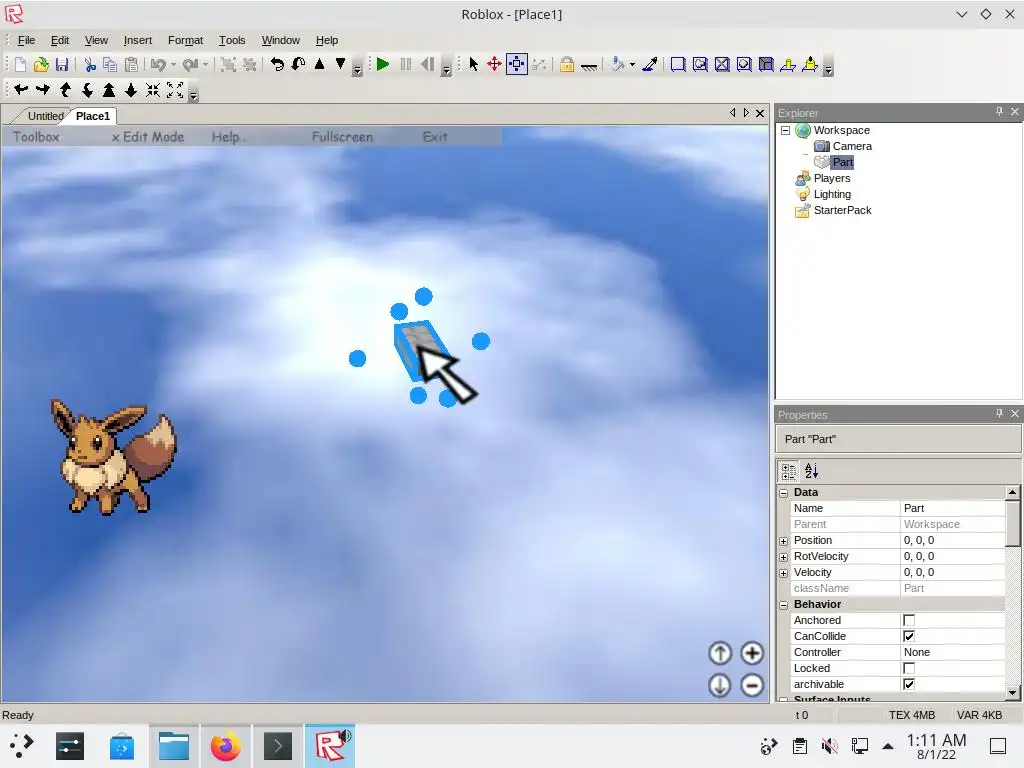Select Camera in the Explorer tree
This screenshot has height=768, width=1024.
tap(852, 146)
